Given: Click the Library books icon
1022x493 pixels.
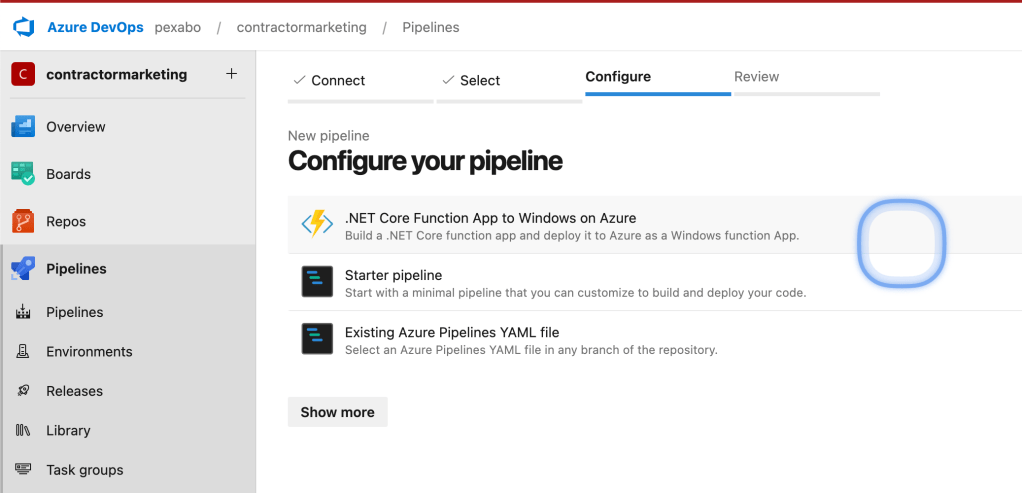Looking at the screenshot, I should point(23,430).
